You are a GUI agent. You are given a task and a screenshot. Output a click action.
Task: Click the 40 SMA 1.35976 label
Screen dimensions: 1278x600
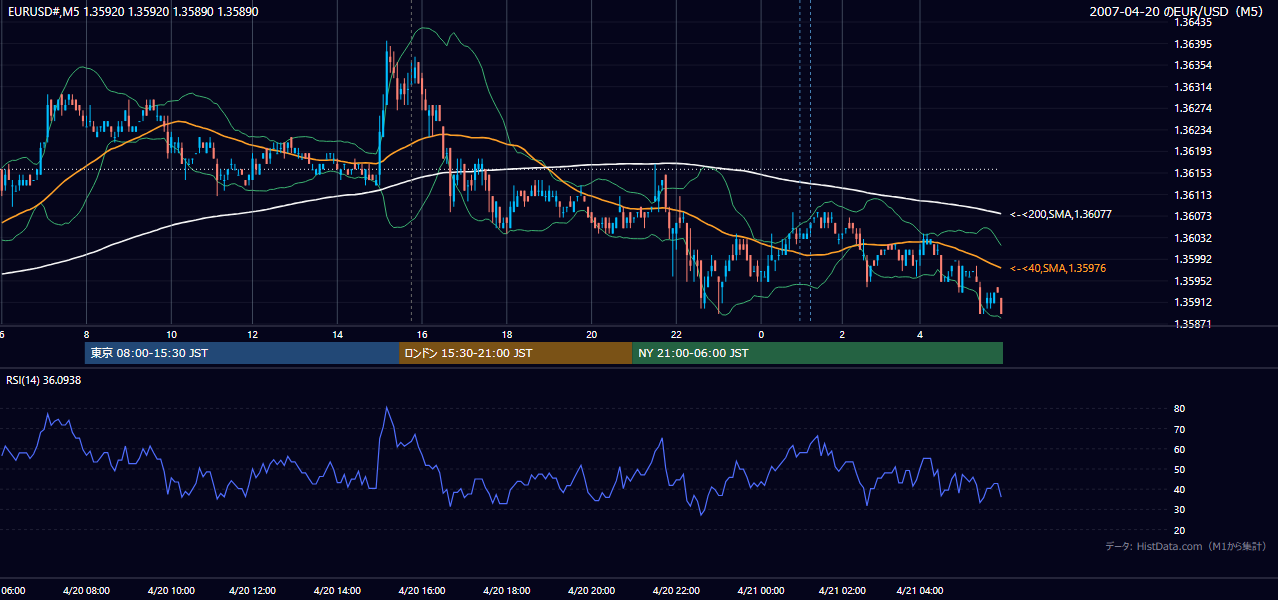(x=1058, y=268)
